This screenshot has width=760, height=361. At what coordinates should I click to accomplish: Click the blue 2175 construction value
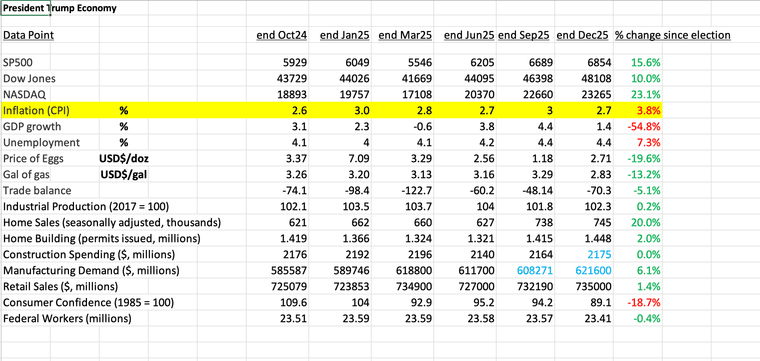click(599, 254)
